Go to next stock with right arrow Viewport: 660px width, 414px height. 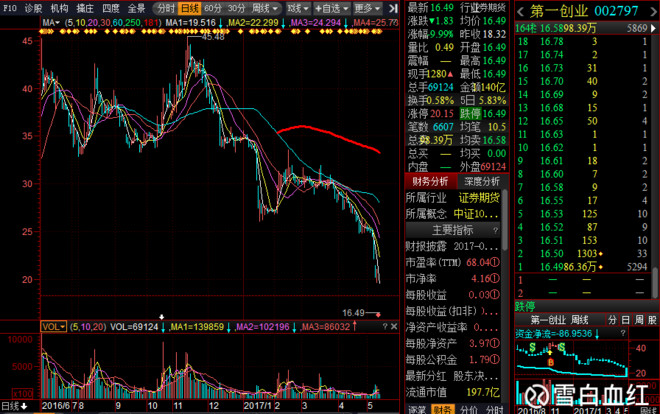[655, 11]
